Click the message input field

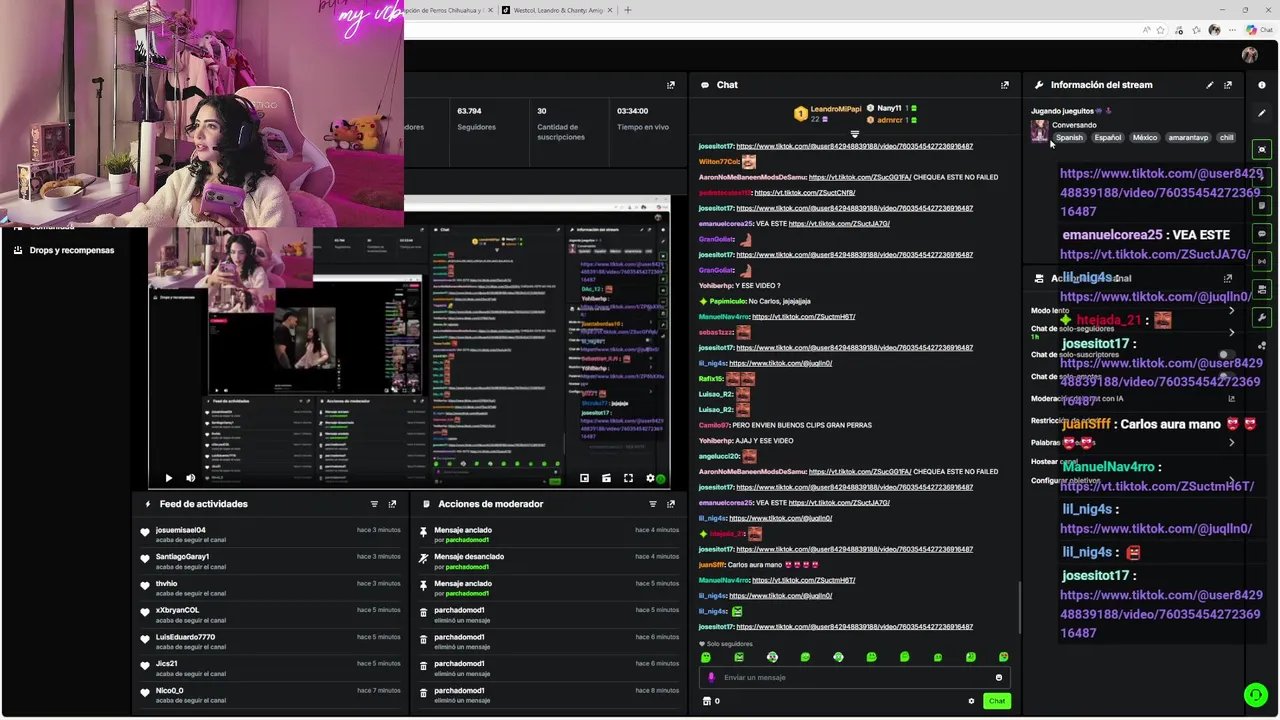point(855,678)
